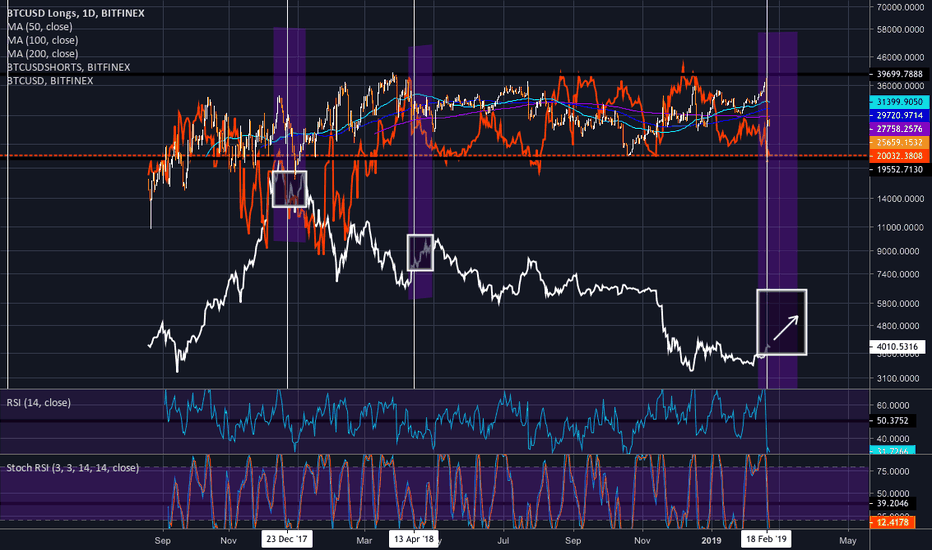Click the 'Mar' time axis label
The height and width of the screenshot is (550, 932).
[x=364, y=540]
